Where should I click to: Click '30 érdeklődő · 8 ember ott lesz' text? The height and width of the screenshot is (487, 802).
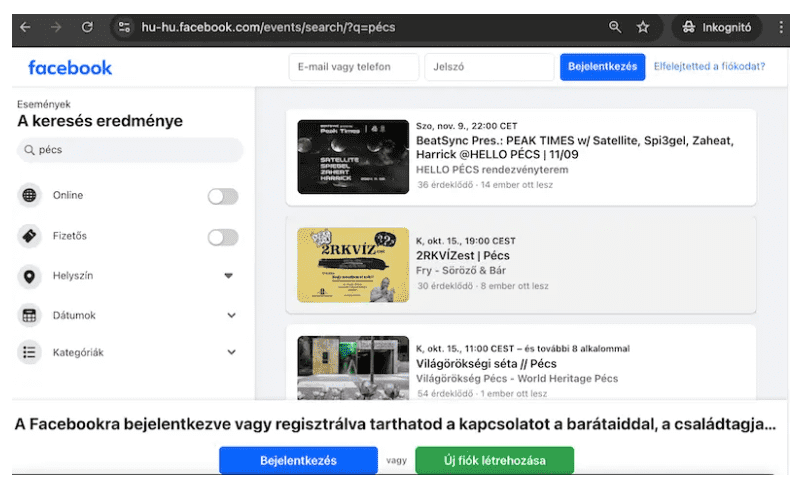pos(482,286)
